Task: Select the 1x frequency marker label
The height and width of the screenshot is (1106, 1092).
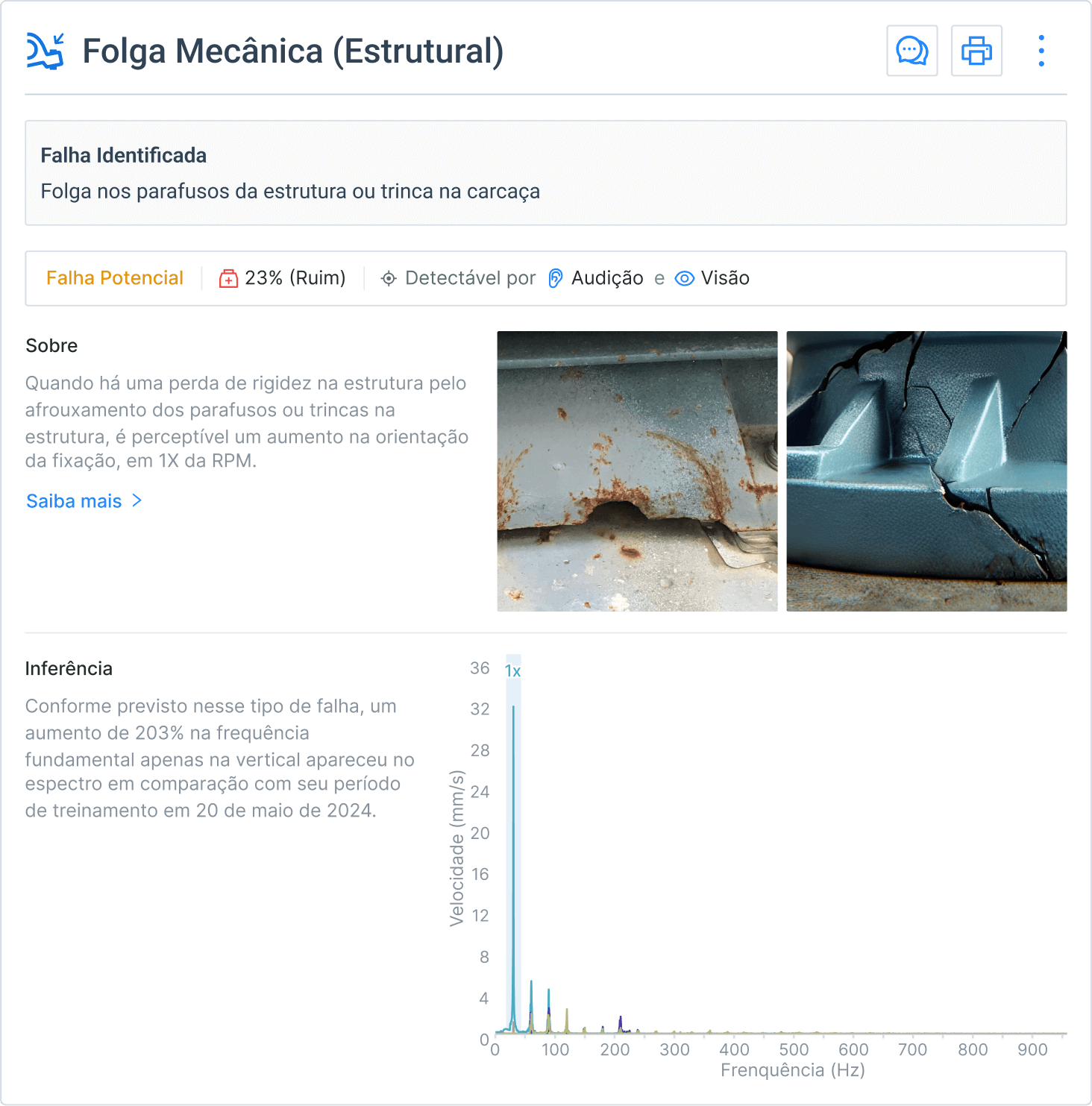Action: (512, 671)
